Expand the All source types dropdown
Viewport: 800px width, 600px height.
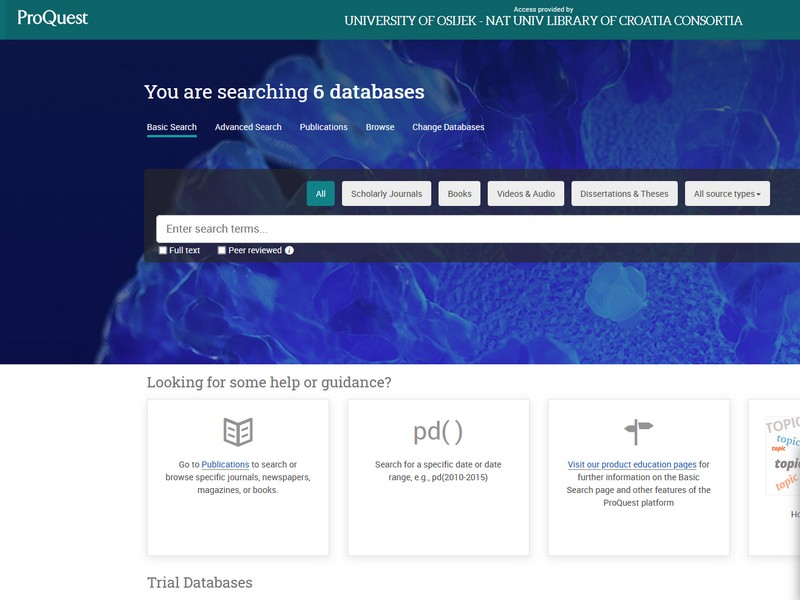(727, 194)
